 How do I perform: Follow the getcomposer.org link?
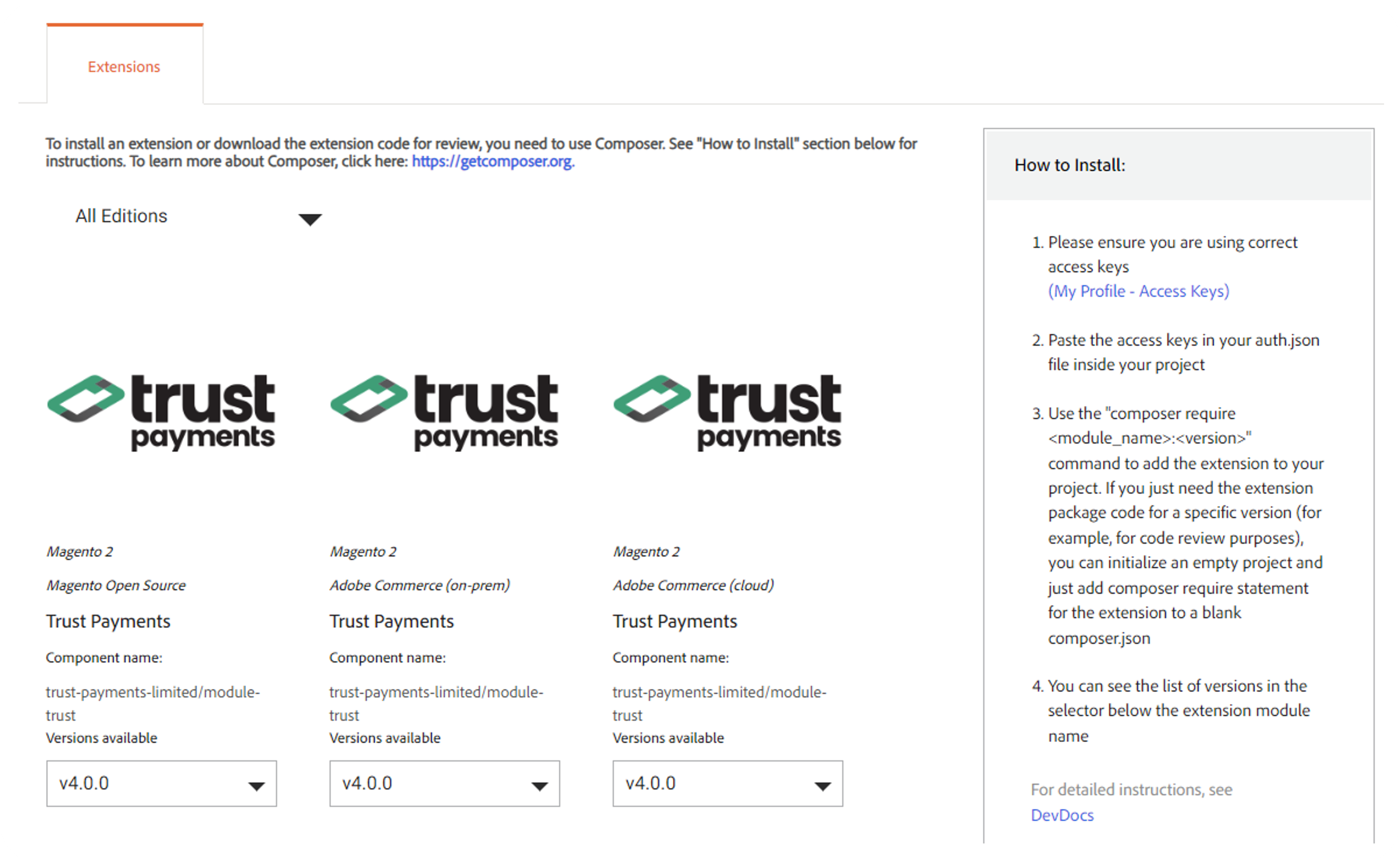click(493, 162)
